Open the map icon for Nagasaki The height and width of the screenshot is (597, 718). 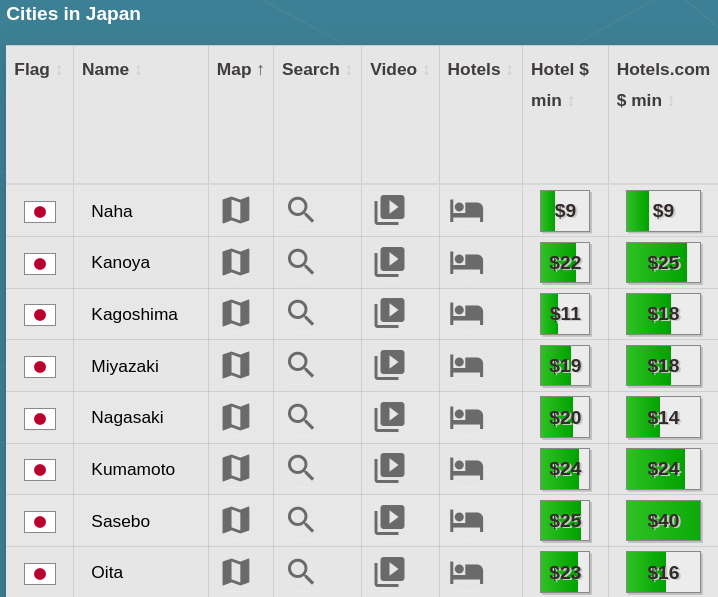(x=235, y=417)
